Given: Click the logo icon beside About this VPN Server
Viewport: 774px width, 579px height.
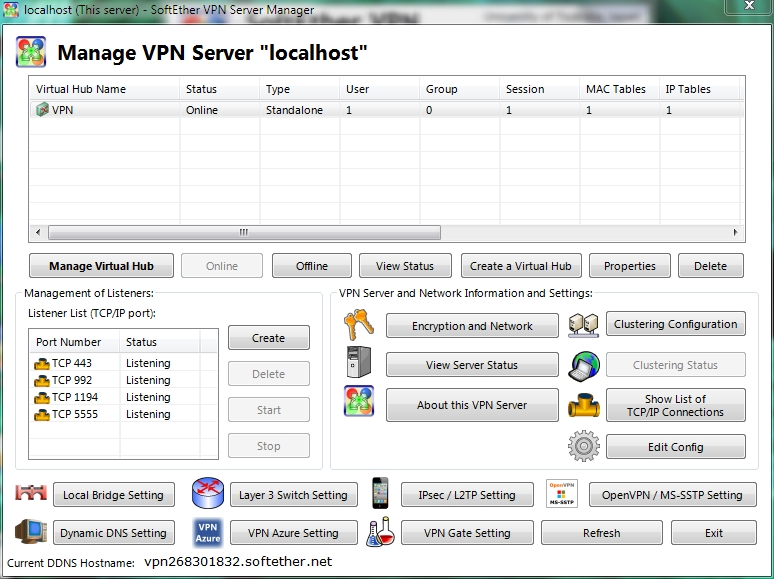Looking at the screenshot, I should coord(359,401).
